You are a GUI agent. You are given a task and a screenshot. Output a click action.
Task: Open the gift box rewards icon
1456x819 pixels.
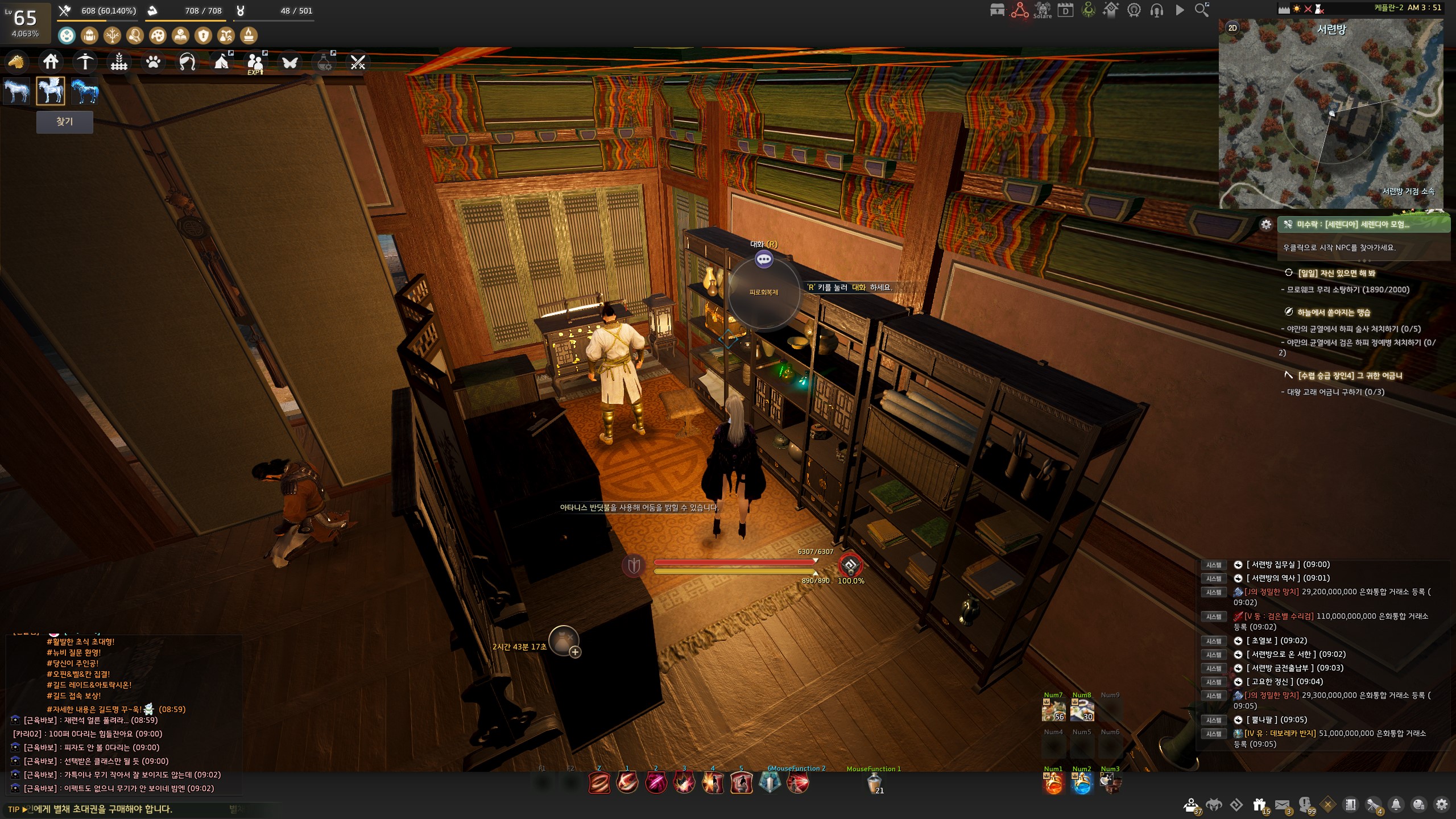click(x=1259, y=805)
